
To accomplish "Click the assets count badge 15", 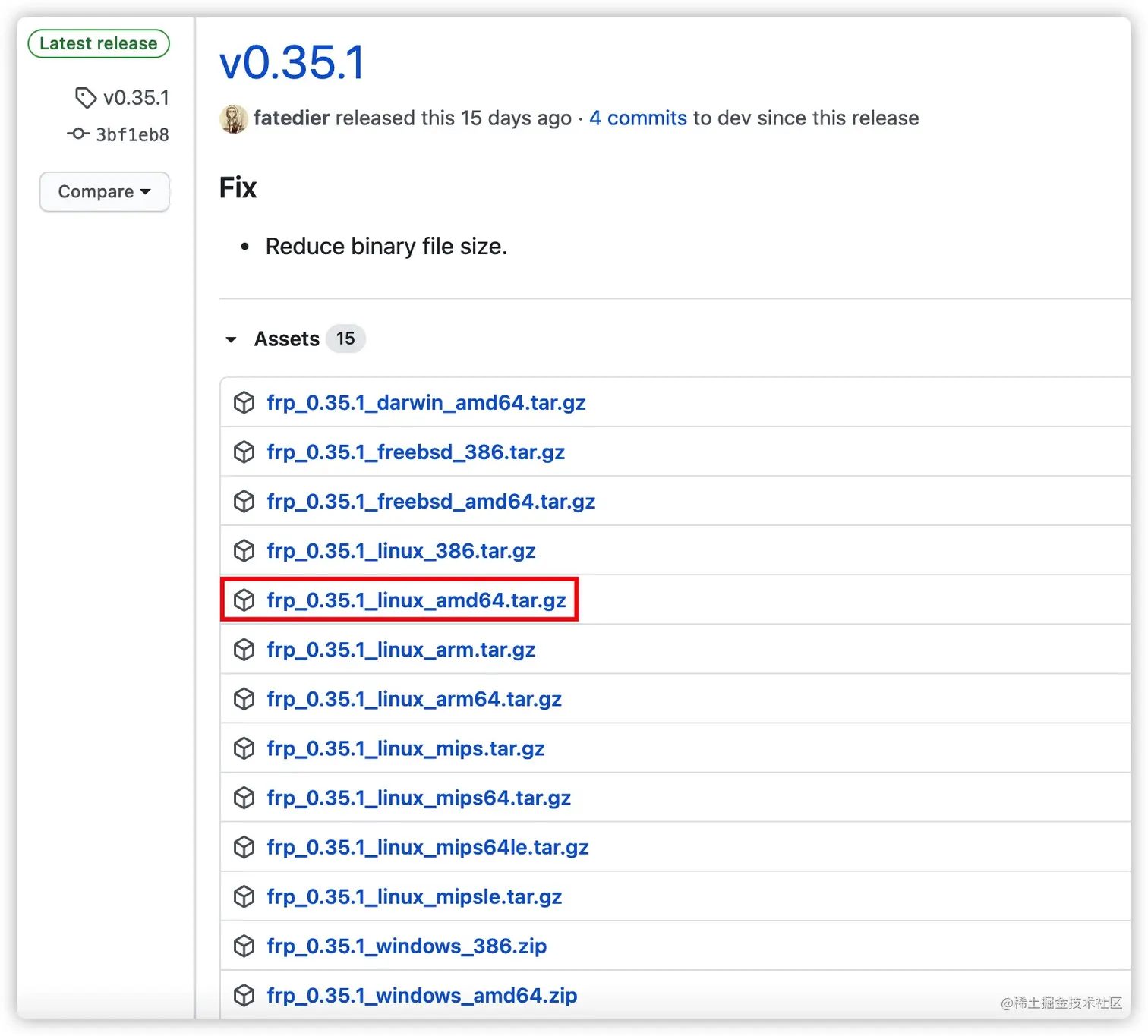I will click(345, 339).
